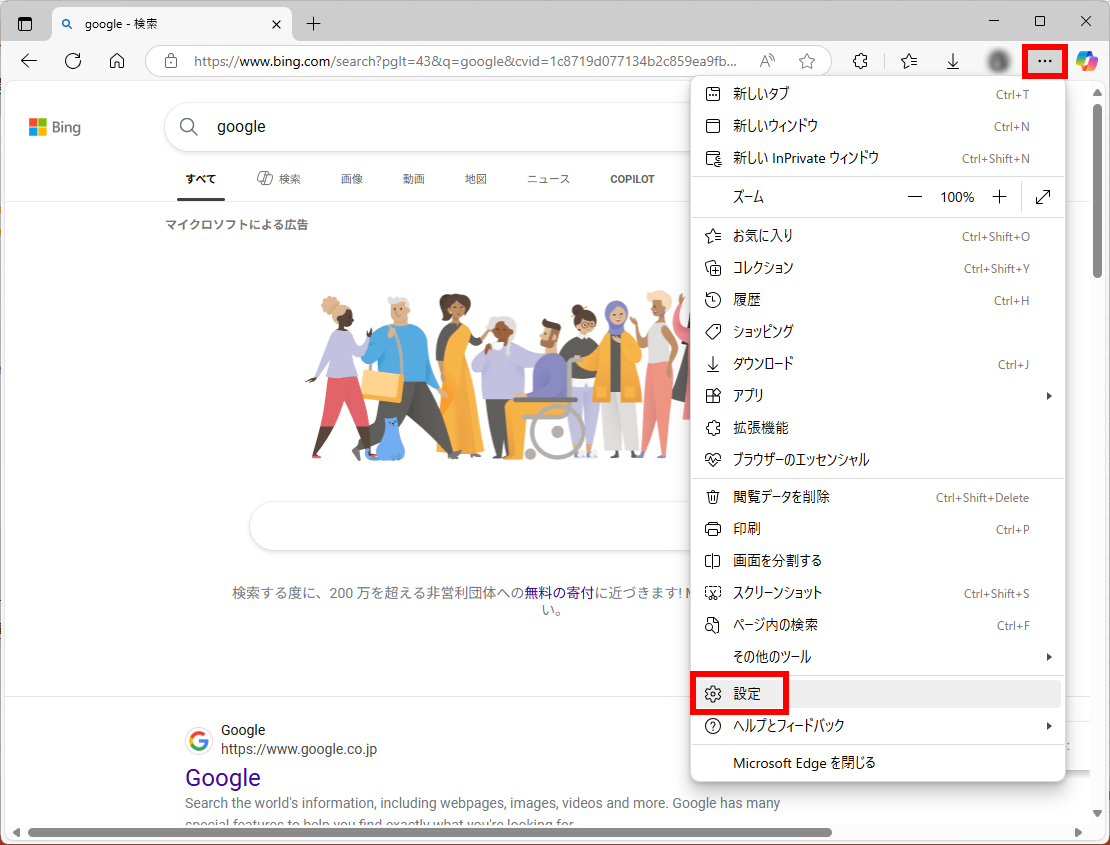Choose 新しいタブ from the menu
This screenshot has width=1110, height=845.
click(878, 94)
